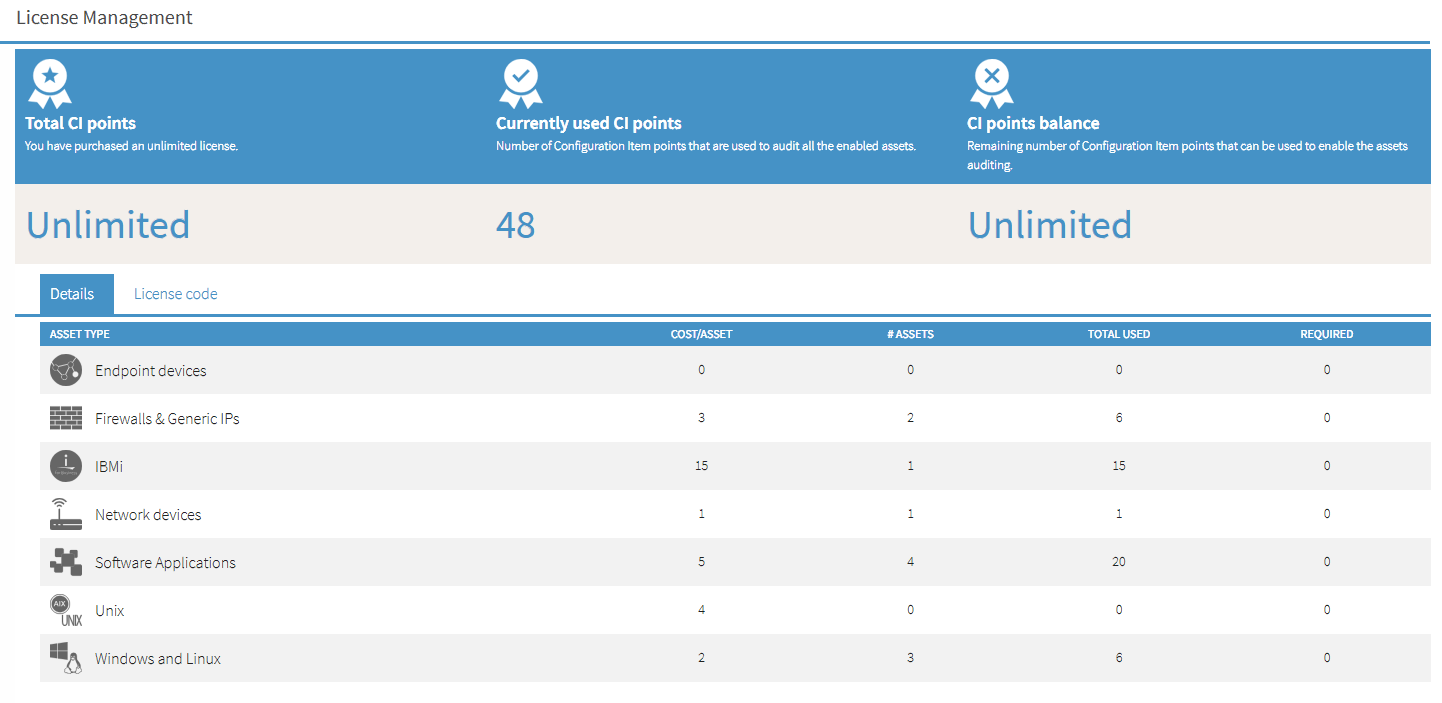
Task: Click the TOTAL USED column header
Action: click(1118, 334)
